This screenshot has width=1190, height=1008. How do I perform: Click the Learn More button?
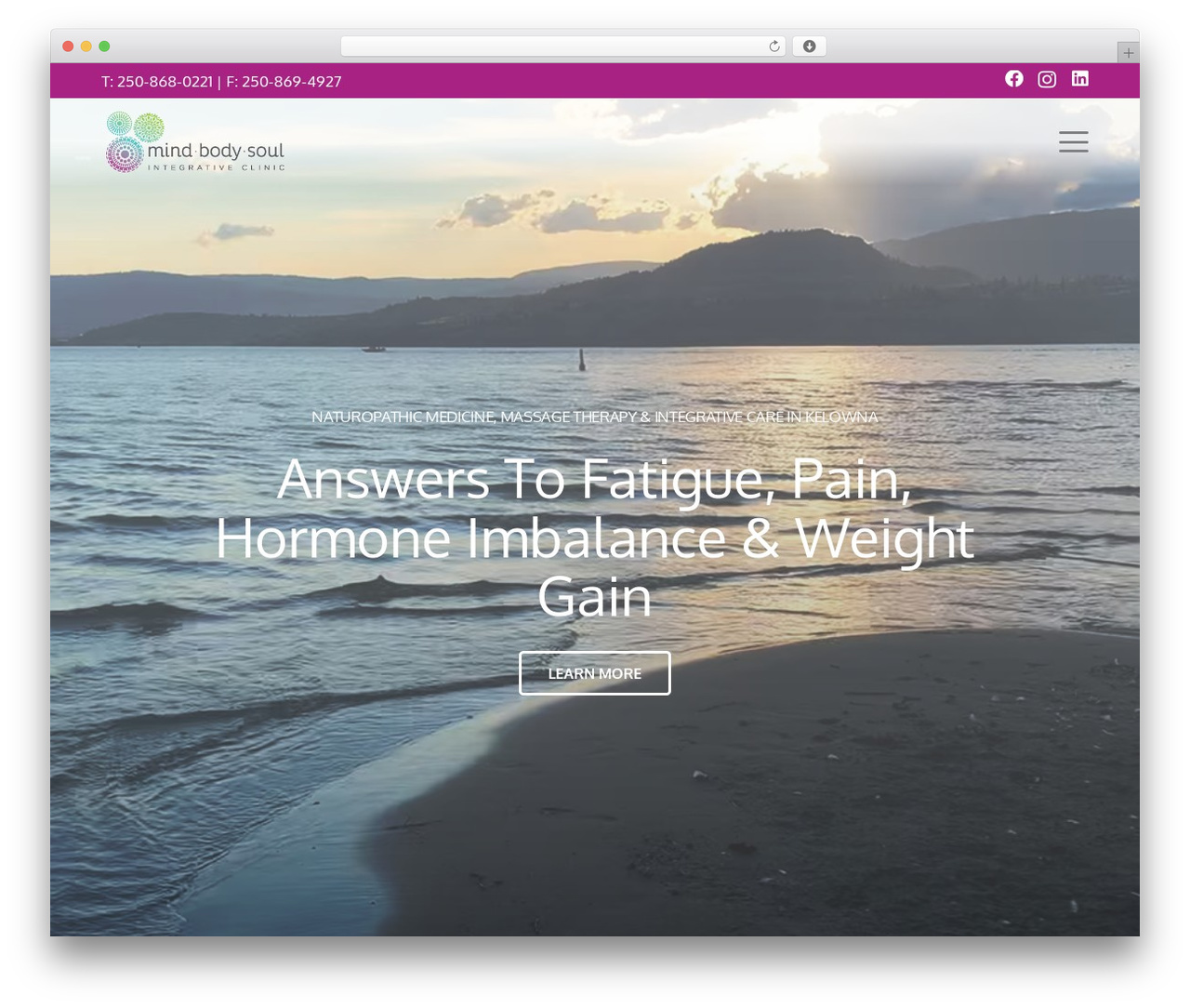coord(595,673)
